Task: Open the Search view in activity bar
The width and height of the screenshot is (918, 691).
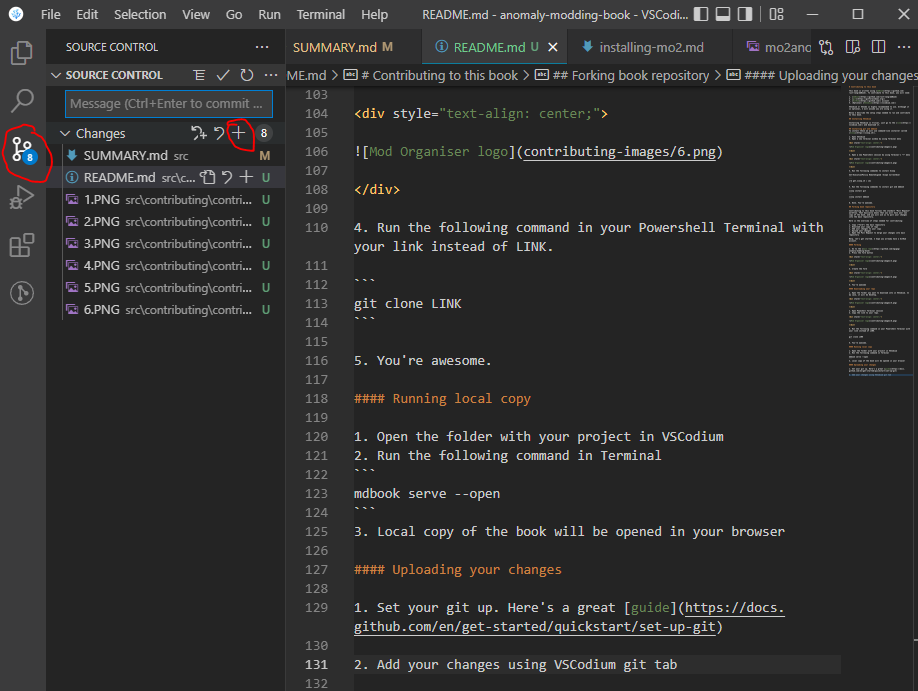Action: 22,101
